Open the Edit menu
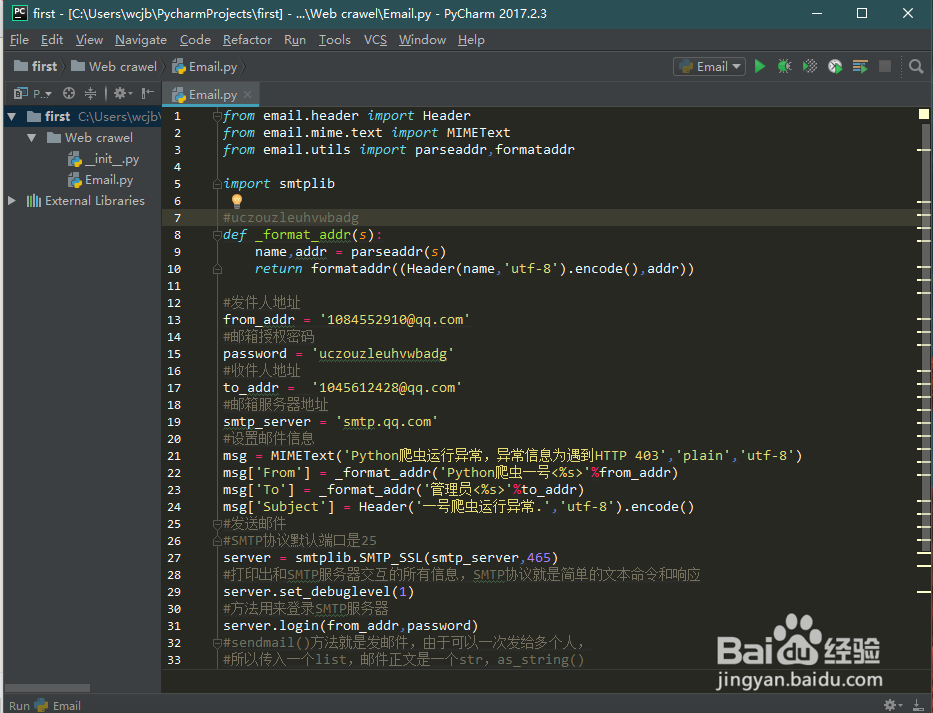The image size is (933, 713). [x=52, y=40]
